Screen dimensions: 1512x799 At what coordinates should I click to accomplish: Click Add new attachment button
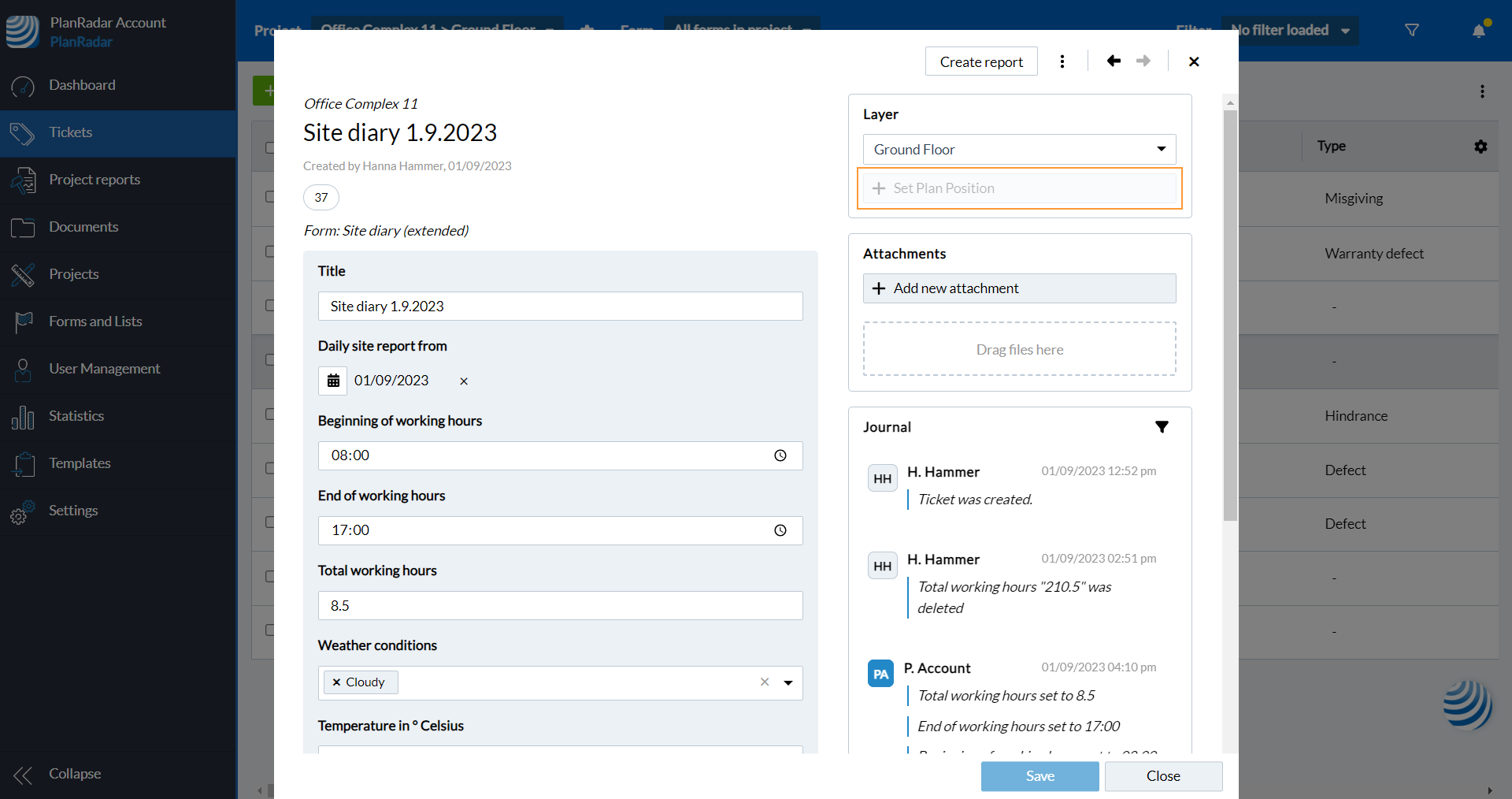coord(1019,288)
